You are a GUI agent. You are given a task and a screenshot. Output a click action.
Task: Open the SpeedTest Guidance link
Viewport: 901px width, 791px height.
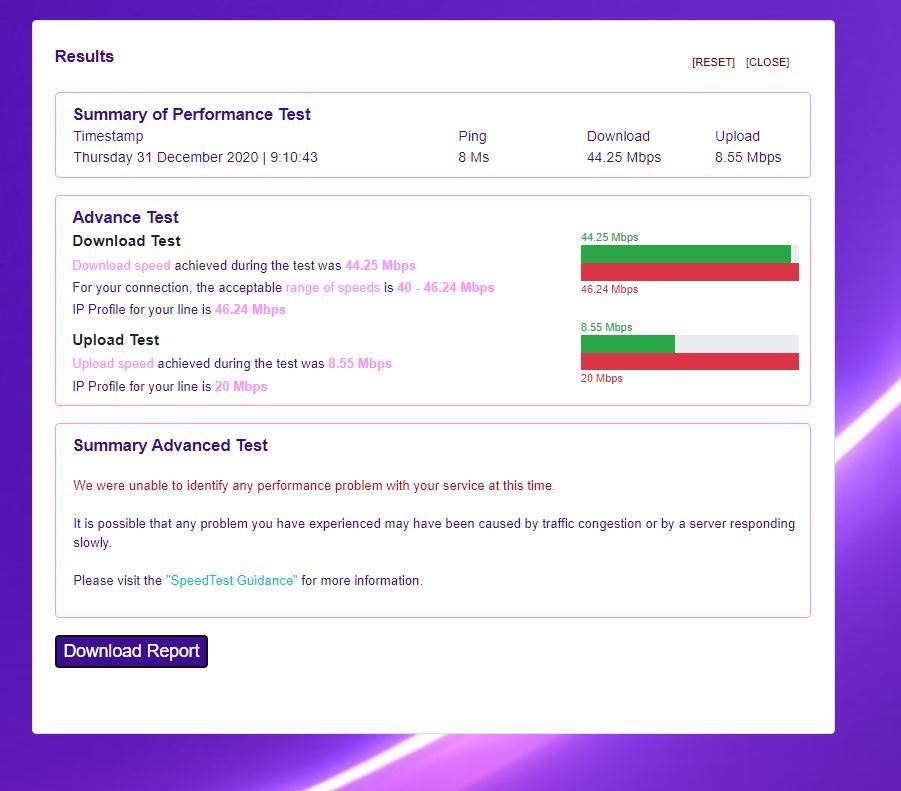pos(231,580)
